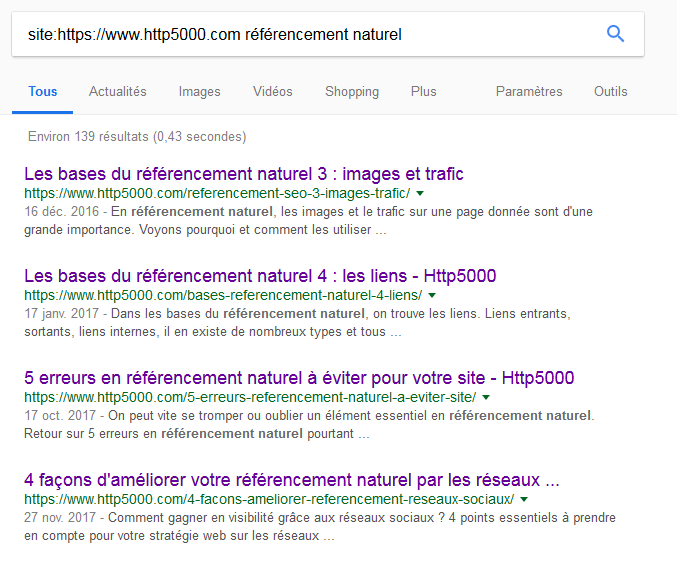Open '4 façons d'améliorer votre référencement' result

292,480
